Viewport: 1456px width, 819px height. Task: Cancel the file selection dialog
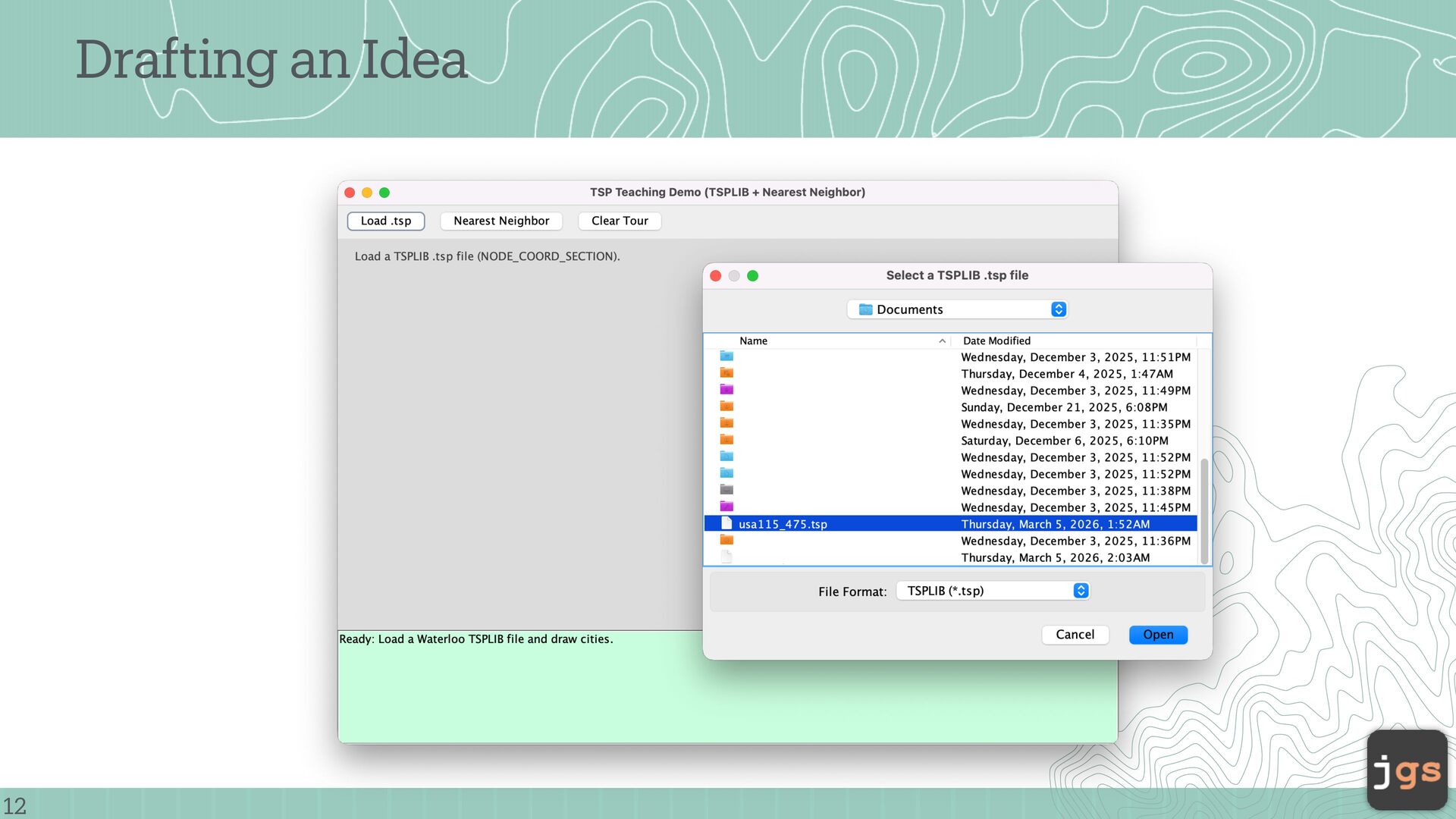click(x=1074, y=635)
